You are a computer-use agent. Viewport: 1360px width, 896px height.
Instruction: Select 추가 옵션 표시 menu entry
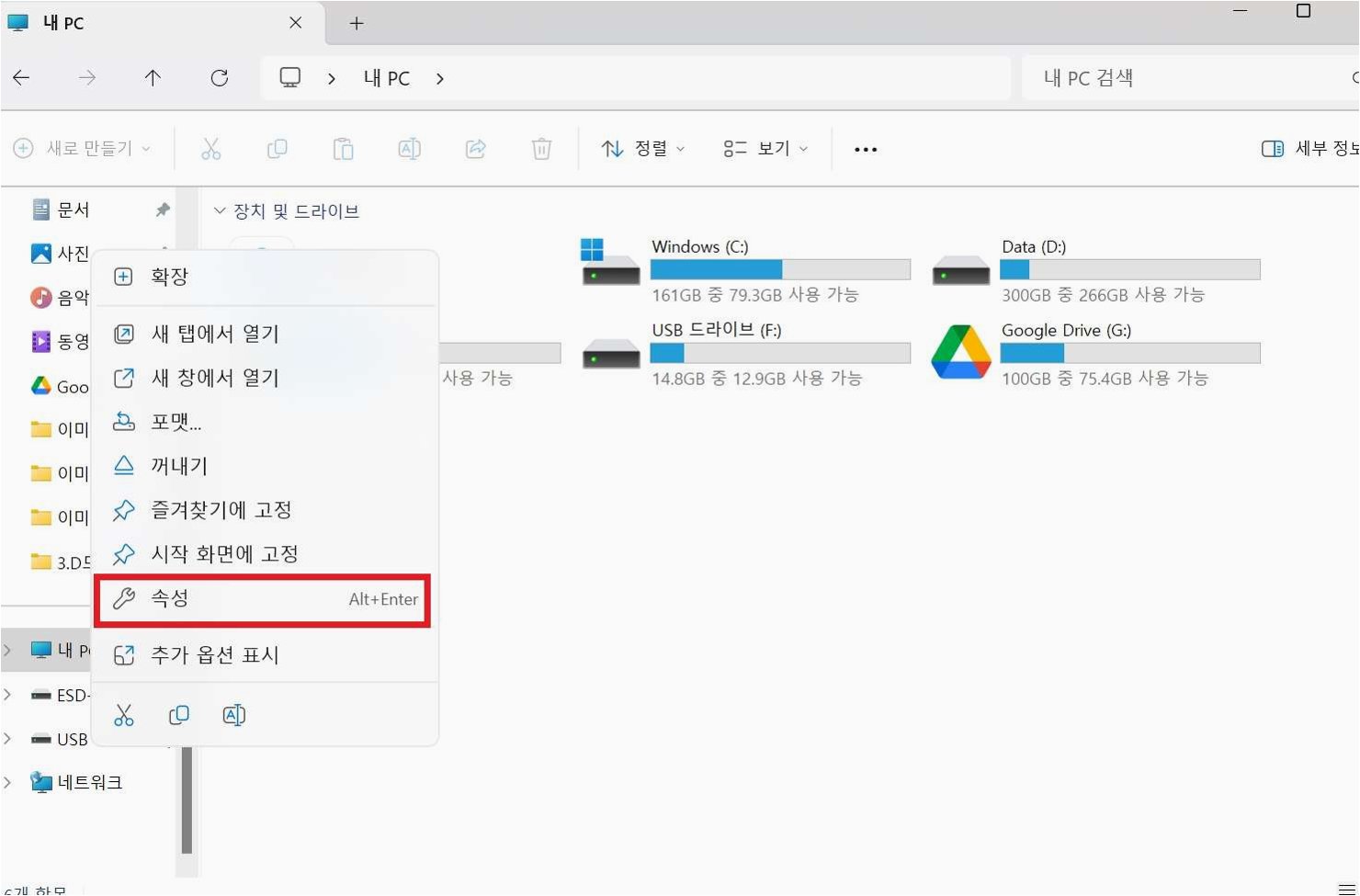265,655
